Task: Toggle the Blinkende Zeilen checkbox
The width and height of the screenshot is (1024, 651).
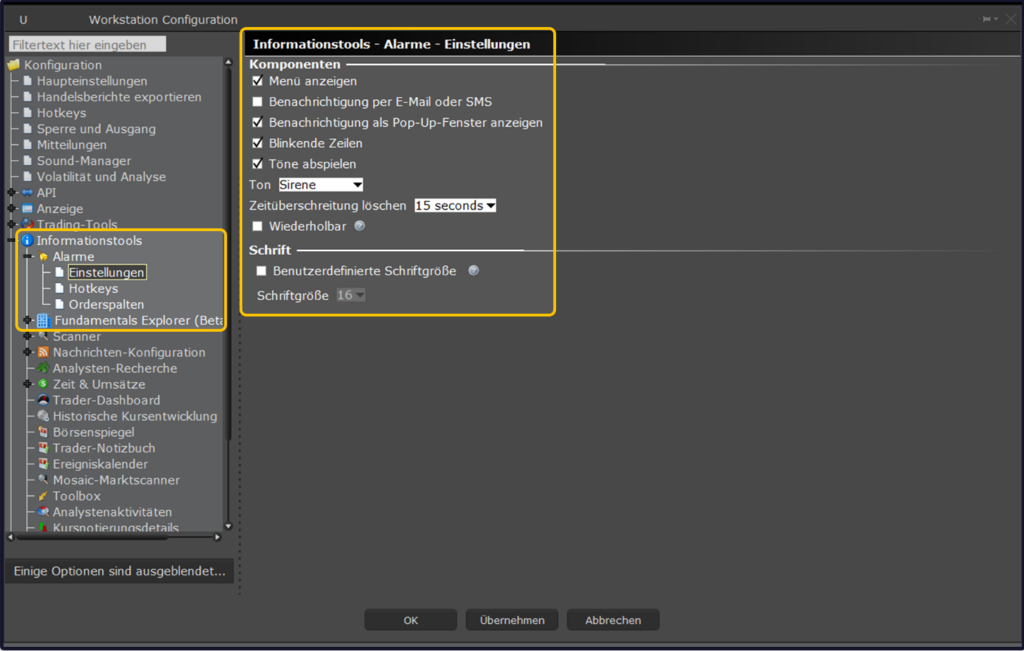Action: click(257, 143)
